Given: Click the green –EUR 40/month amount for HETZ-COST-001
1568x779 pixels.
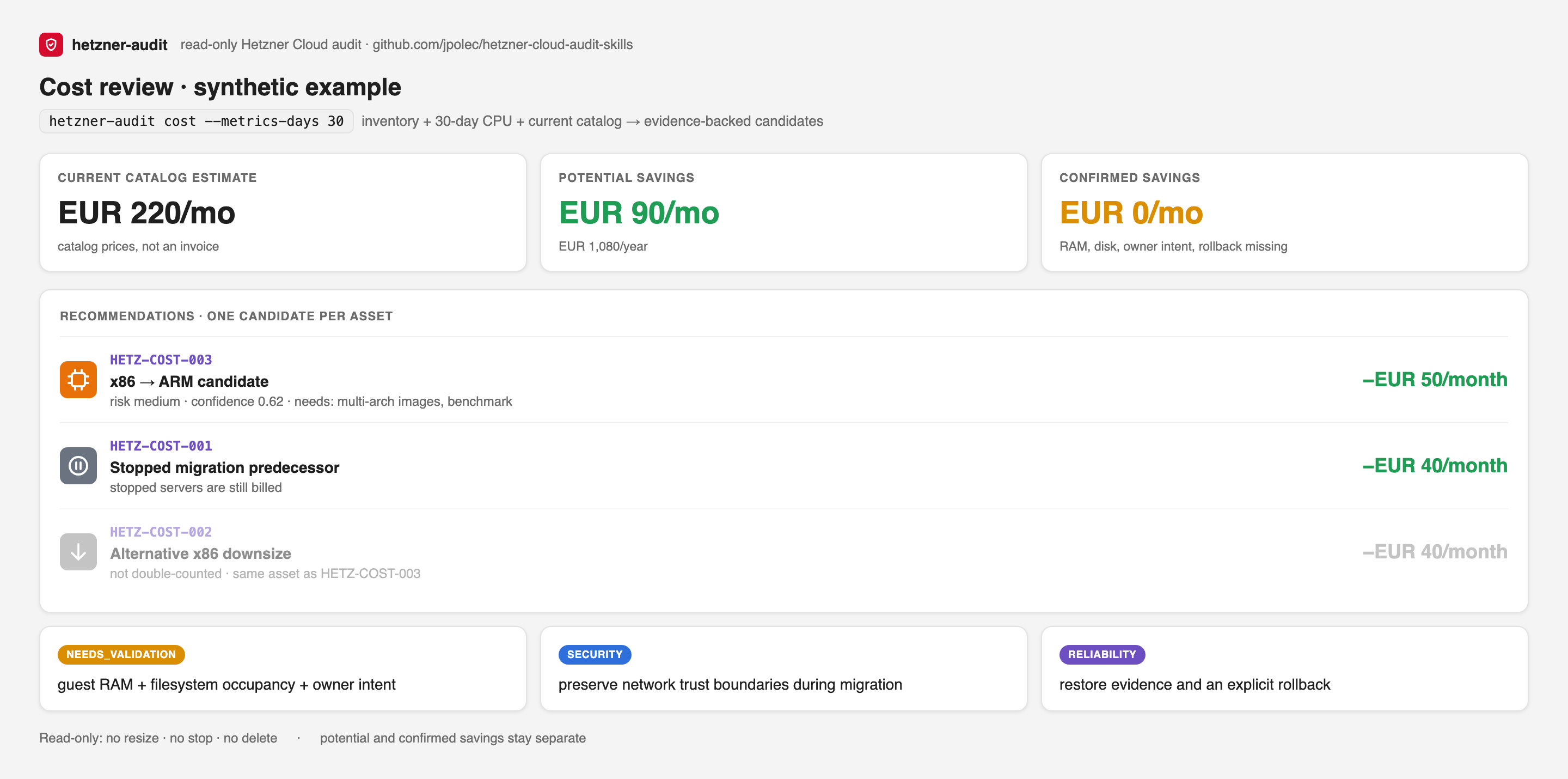Looking at the screenshot, I should [1435, 465].
